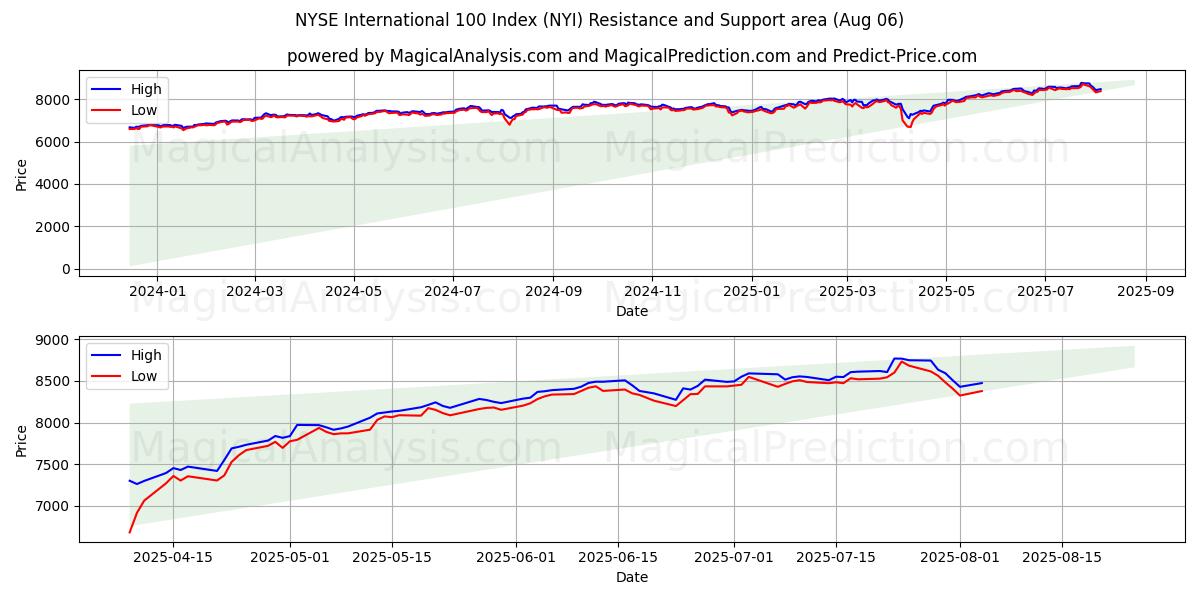
Task: Click the '2024-03' date tick on the top chart
Action: click(x=255, y=291)
